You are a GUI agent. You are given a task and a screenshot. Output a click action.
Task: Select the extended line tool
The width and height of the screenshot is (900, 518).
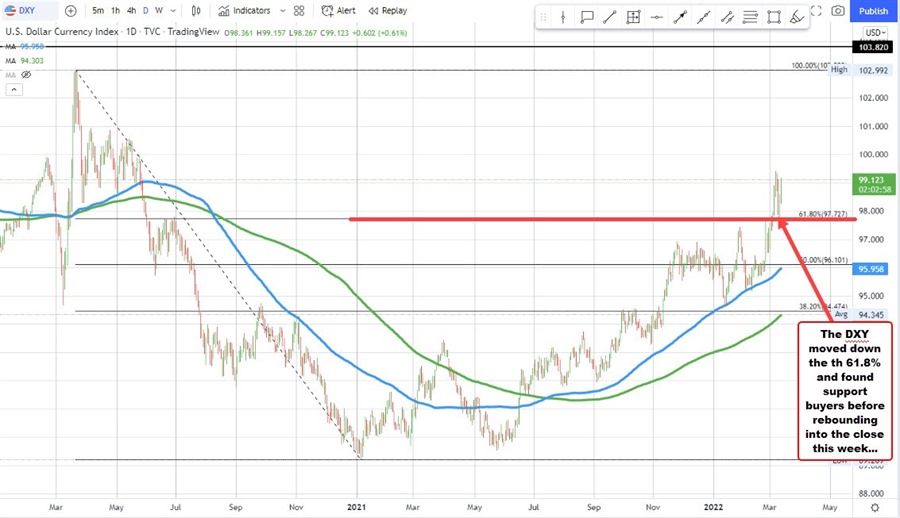[704, 17]
